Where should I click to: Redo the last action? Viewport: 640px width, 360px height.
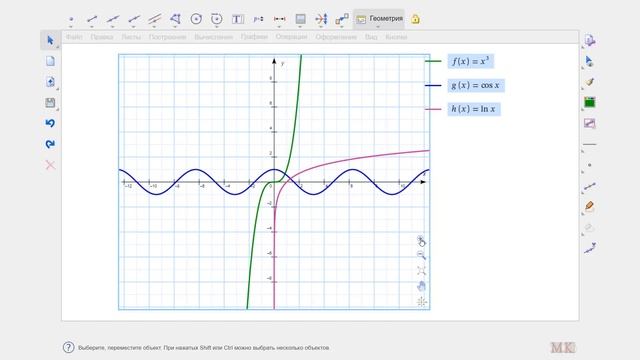click(50, 144)
